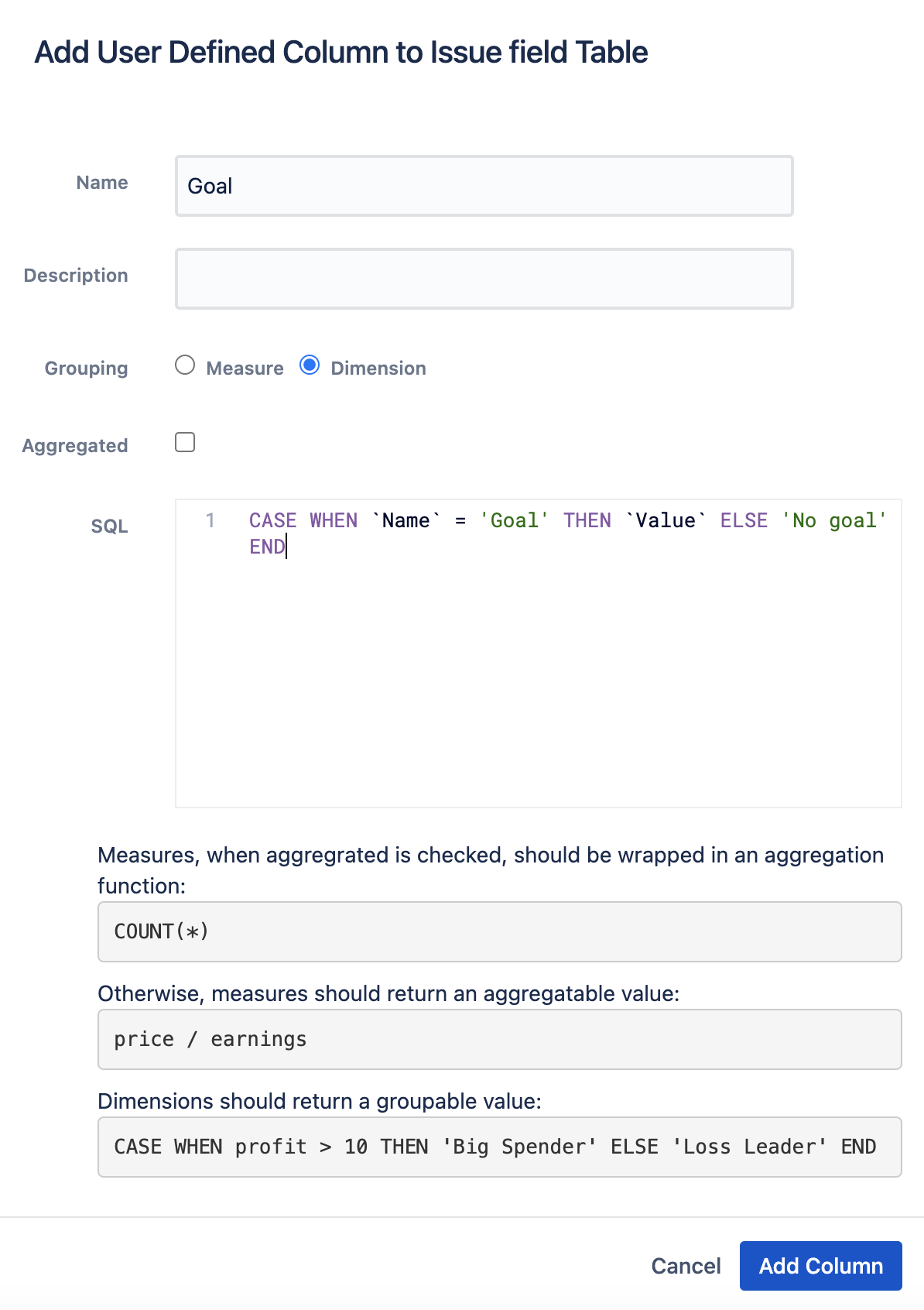Viewport: 924px width, 1310px height.
Task: Click the THEN keyword in SQL editor
Action: (587, 520)
